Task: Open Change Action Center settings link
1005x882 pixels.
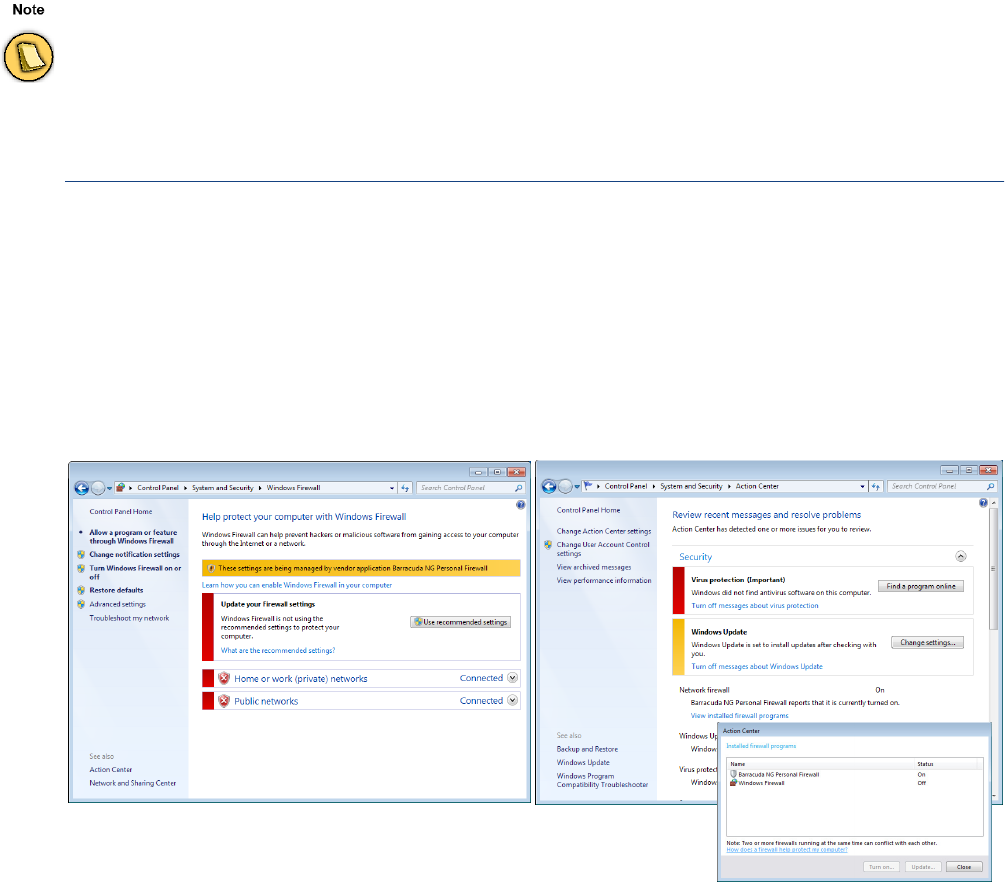Action: [x=604, y=531]
